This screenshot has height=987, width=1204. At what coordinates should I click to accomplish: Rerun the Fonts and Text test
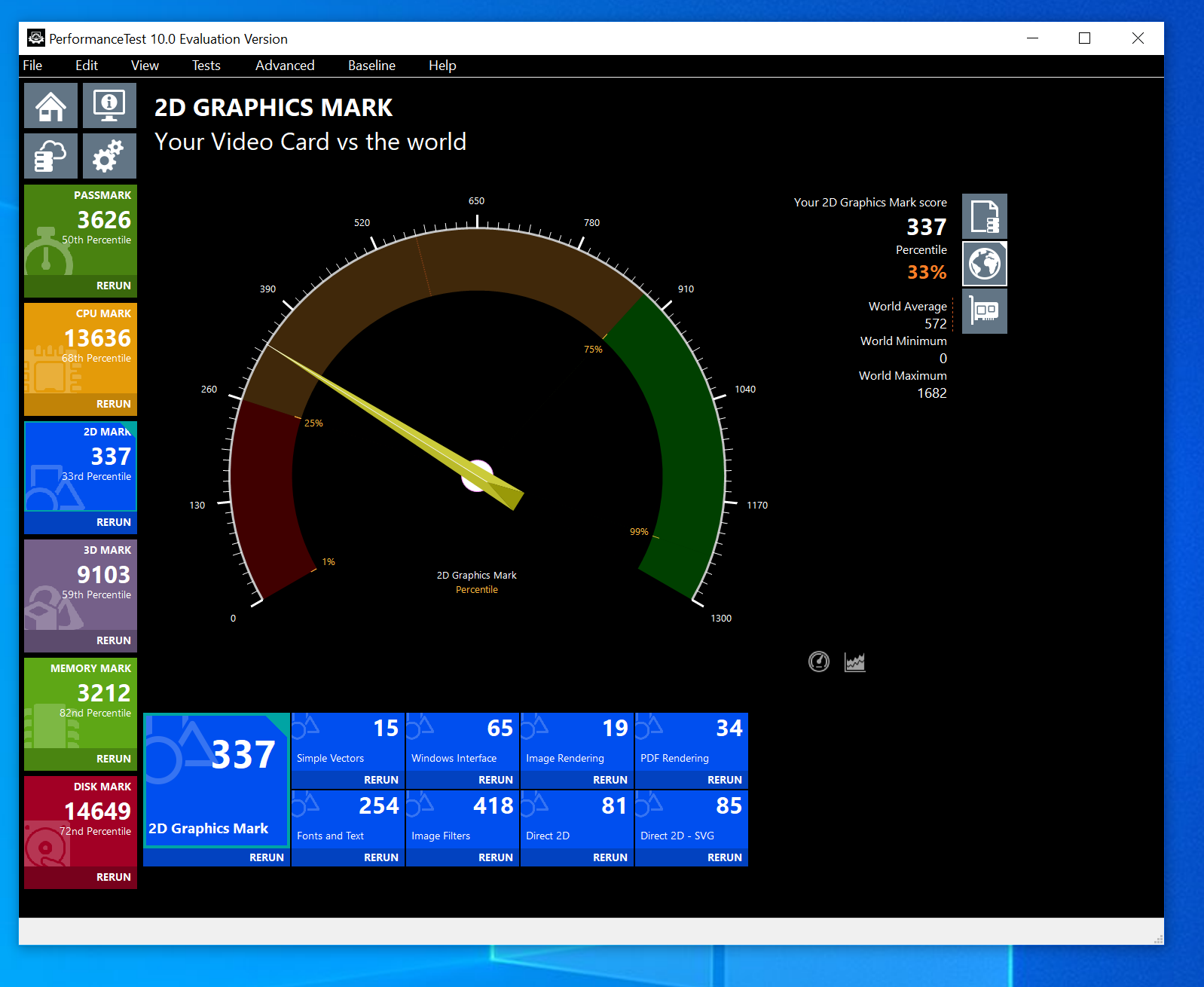[x=381, y=857]
